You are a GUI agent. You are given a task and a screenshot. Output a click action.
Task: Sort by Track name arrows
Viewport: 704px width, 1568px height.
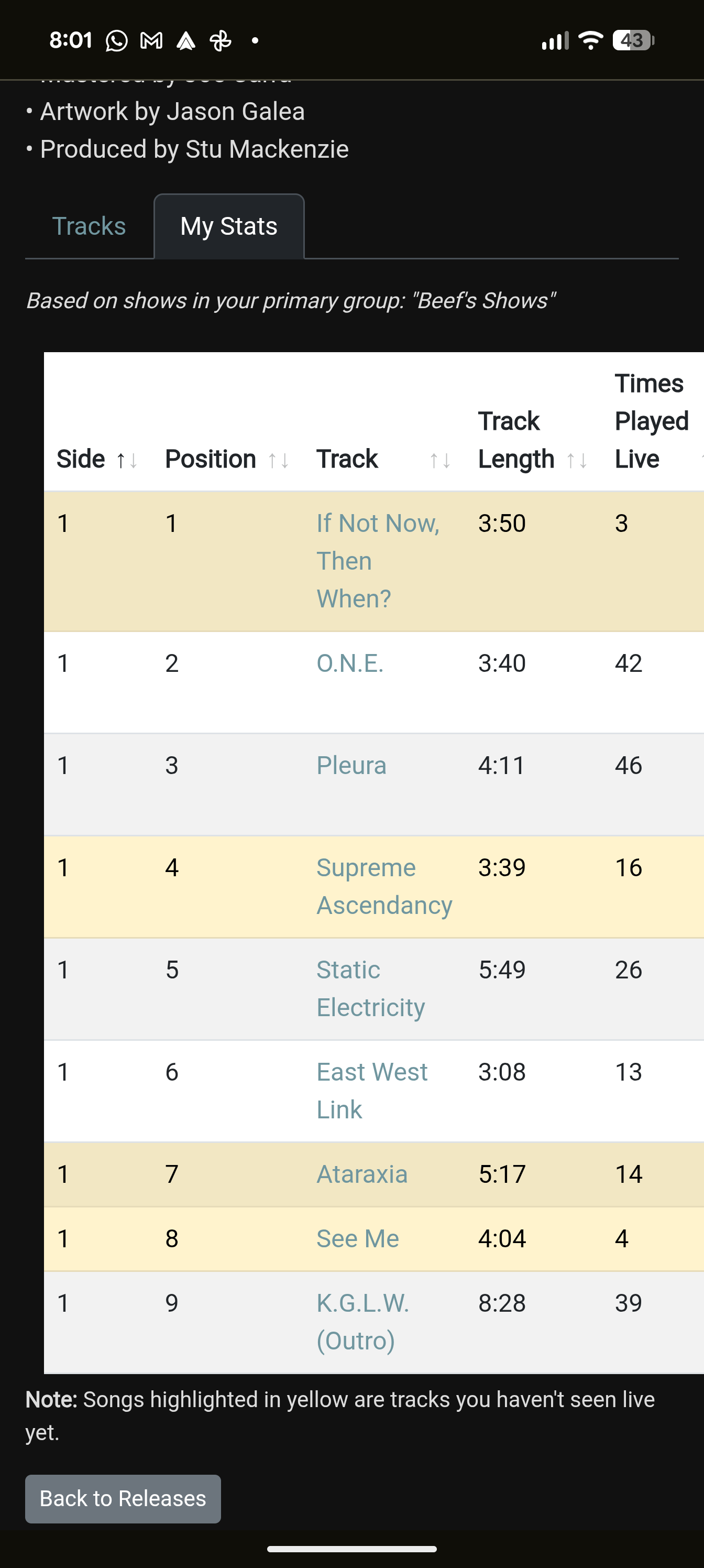[440, 460]
